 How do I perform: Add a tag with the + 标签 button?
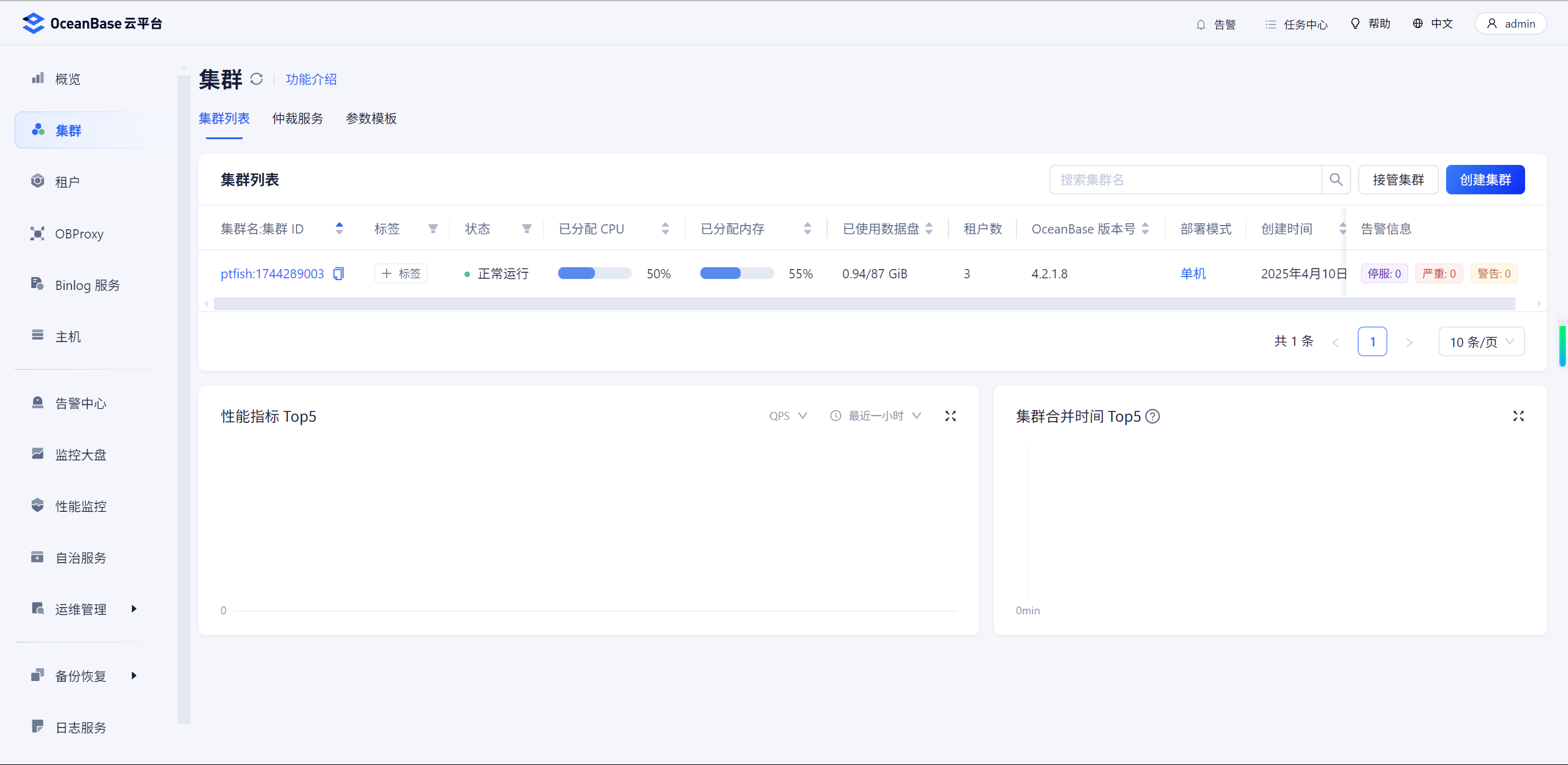[x=401, y=273]
